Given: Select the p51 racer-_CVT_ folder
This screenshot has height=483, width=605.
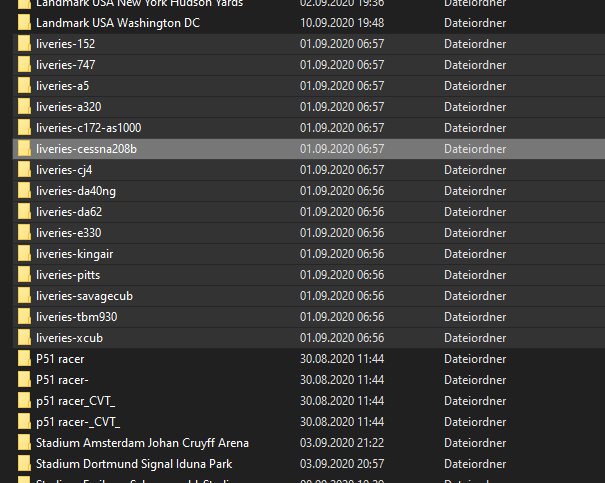Looking at the screenshot, I should (78, 422).
